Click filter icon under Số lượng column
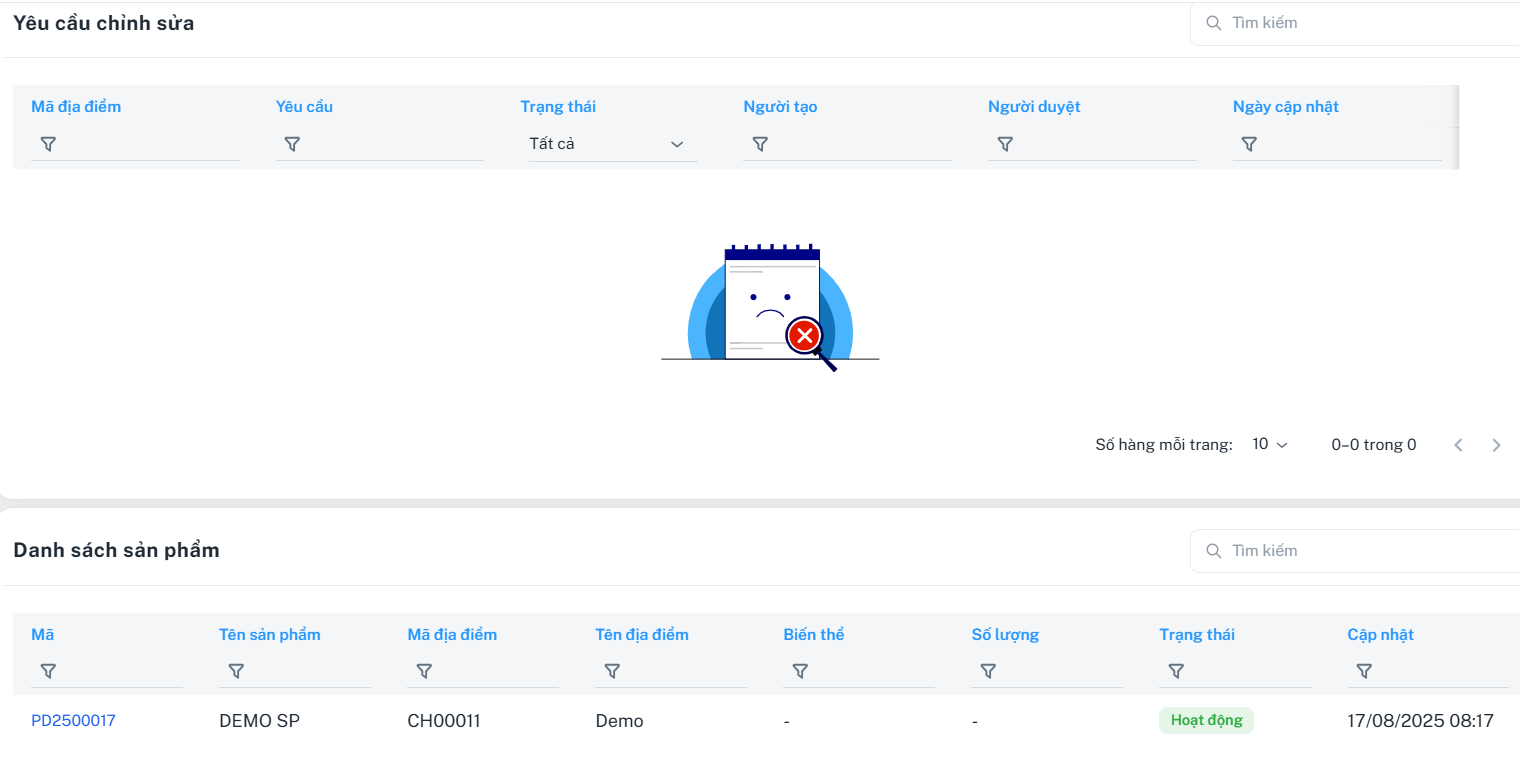Image resolution: width=1520 pixels, height=769 pixels. (x=988, y=671)
